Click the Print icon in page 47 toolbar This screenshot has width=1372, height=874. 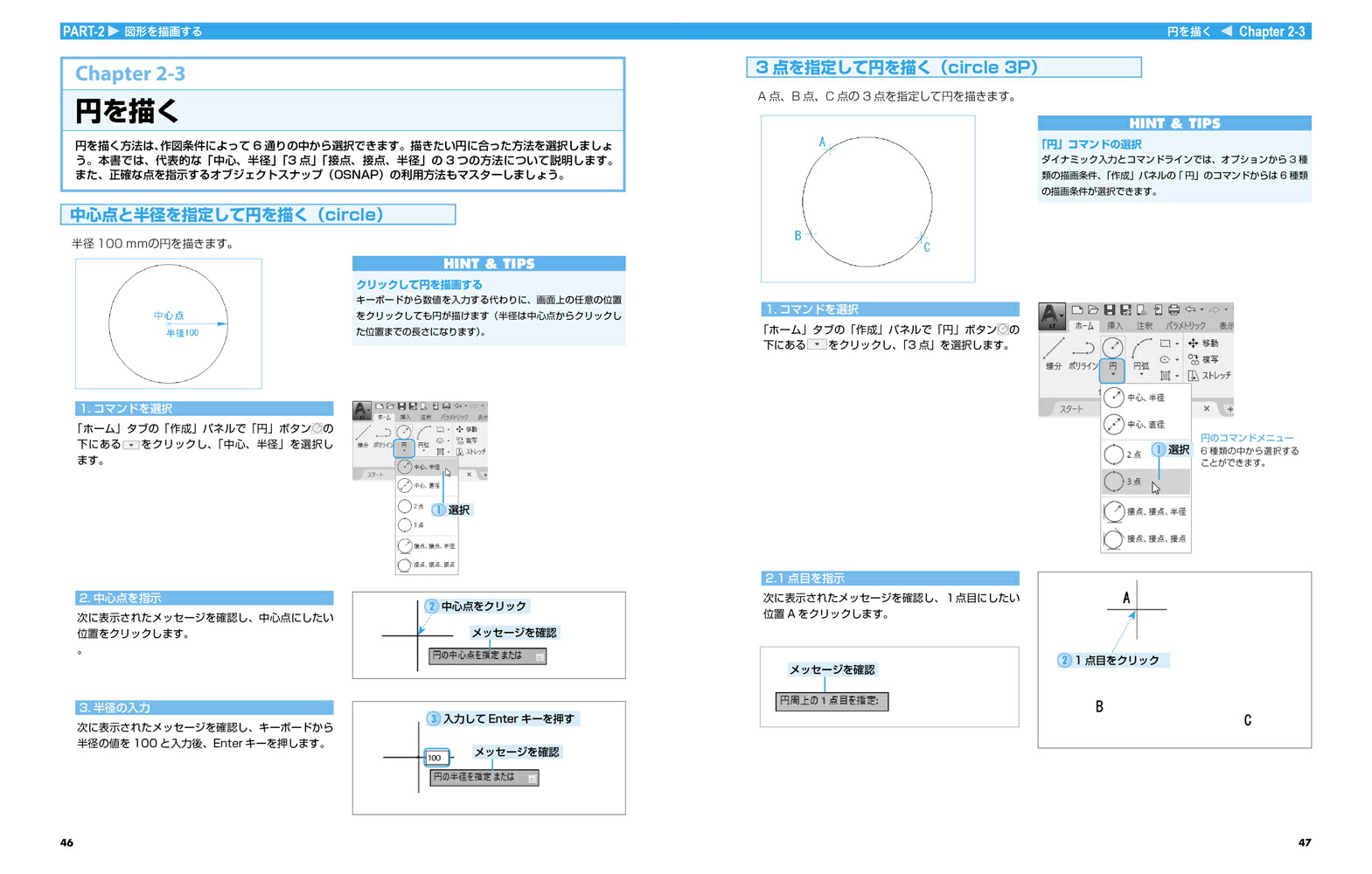(1174, 309)
